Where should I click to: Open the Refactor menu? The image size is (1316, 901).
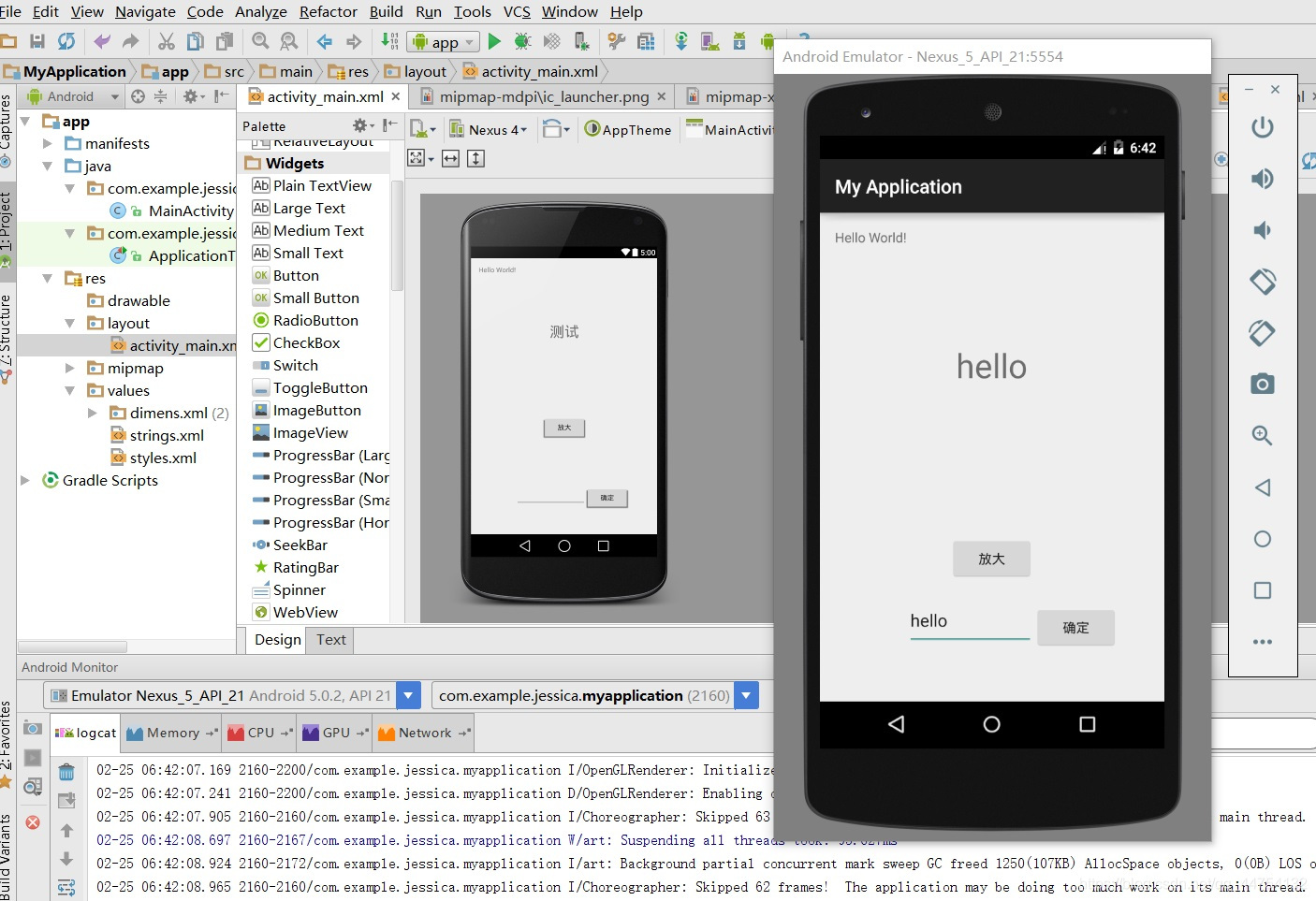[329, 11]
